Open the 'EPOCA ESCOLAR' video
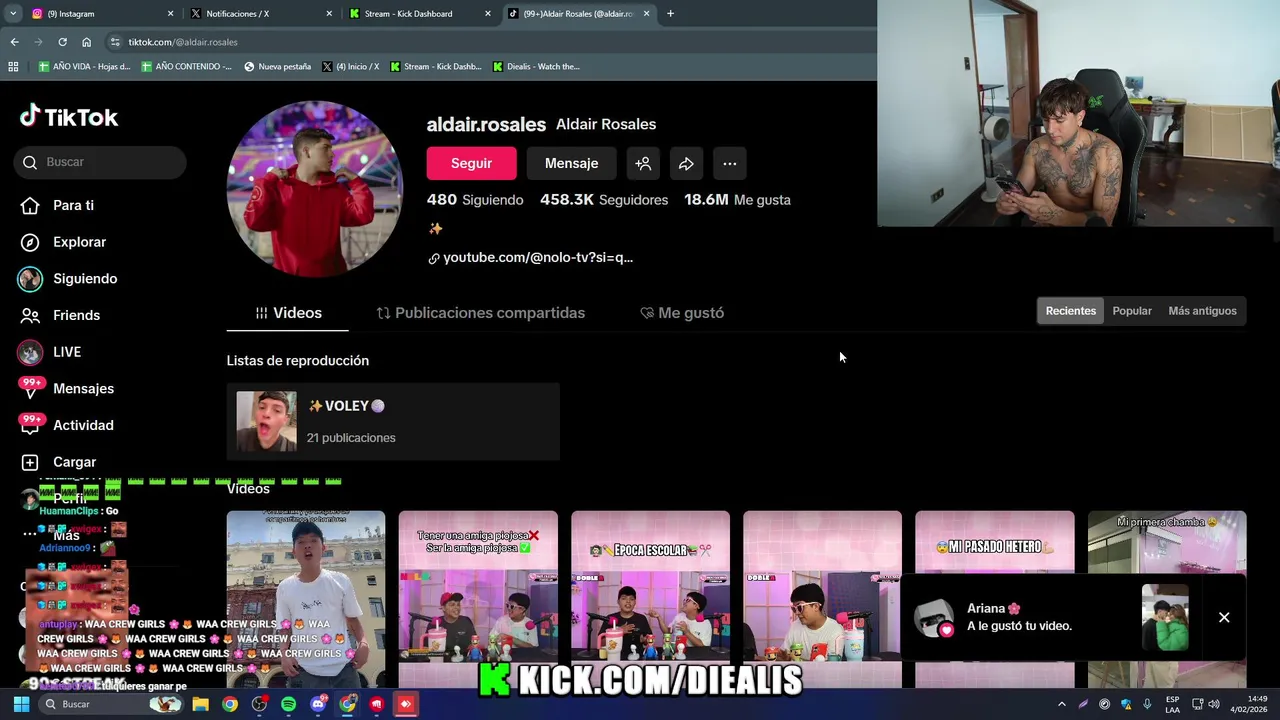The height and width of the screenshot is (720, 1280). pos(650,599)
